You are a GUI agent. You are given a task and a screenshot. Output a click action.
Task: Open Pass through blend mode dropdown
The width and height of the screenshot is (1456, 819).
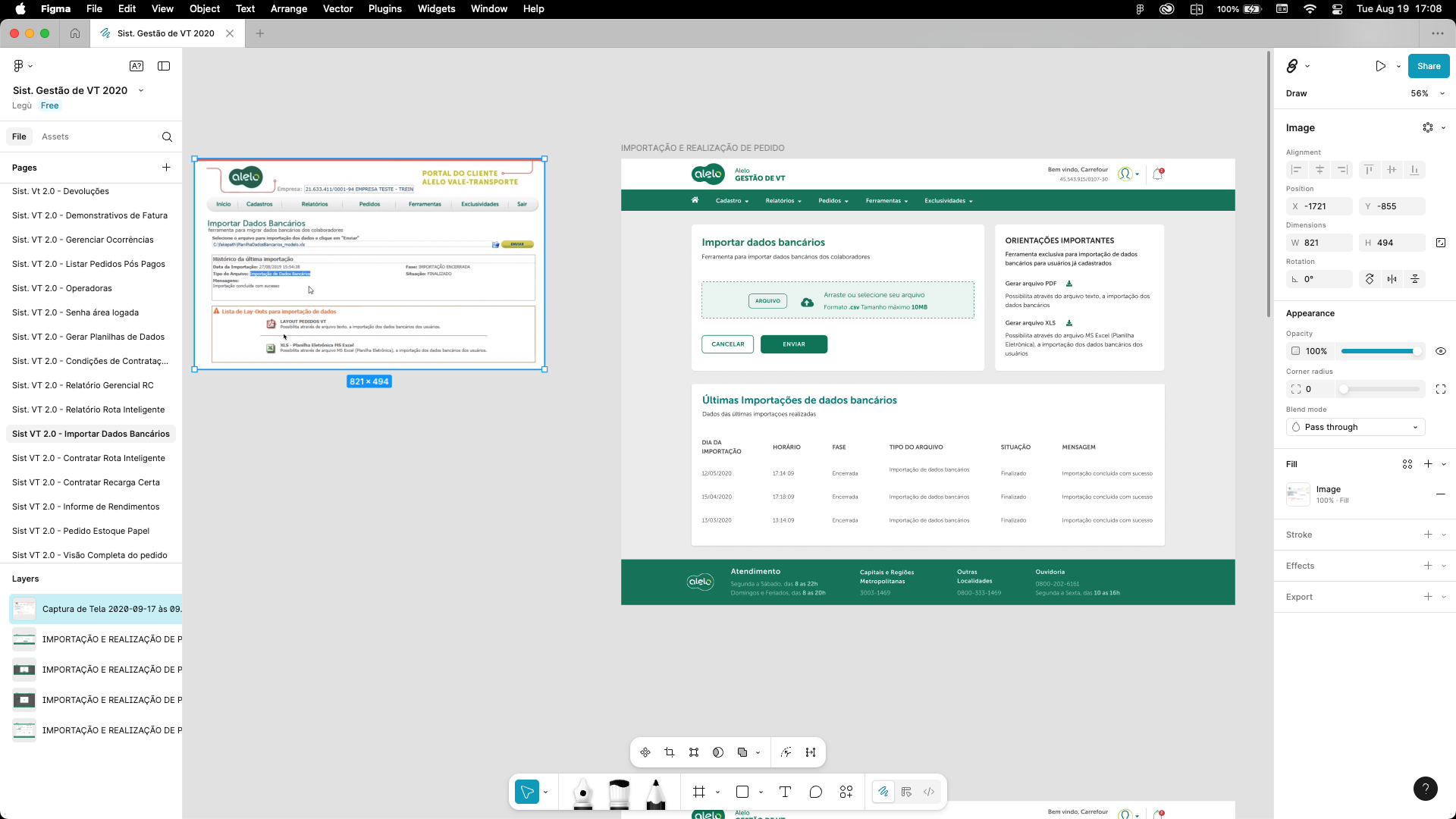coord(1355,427)
